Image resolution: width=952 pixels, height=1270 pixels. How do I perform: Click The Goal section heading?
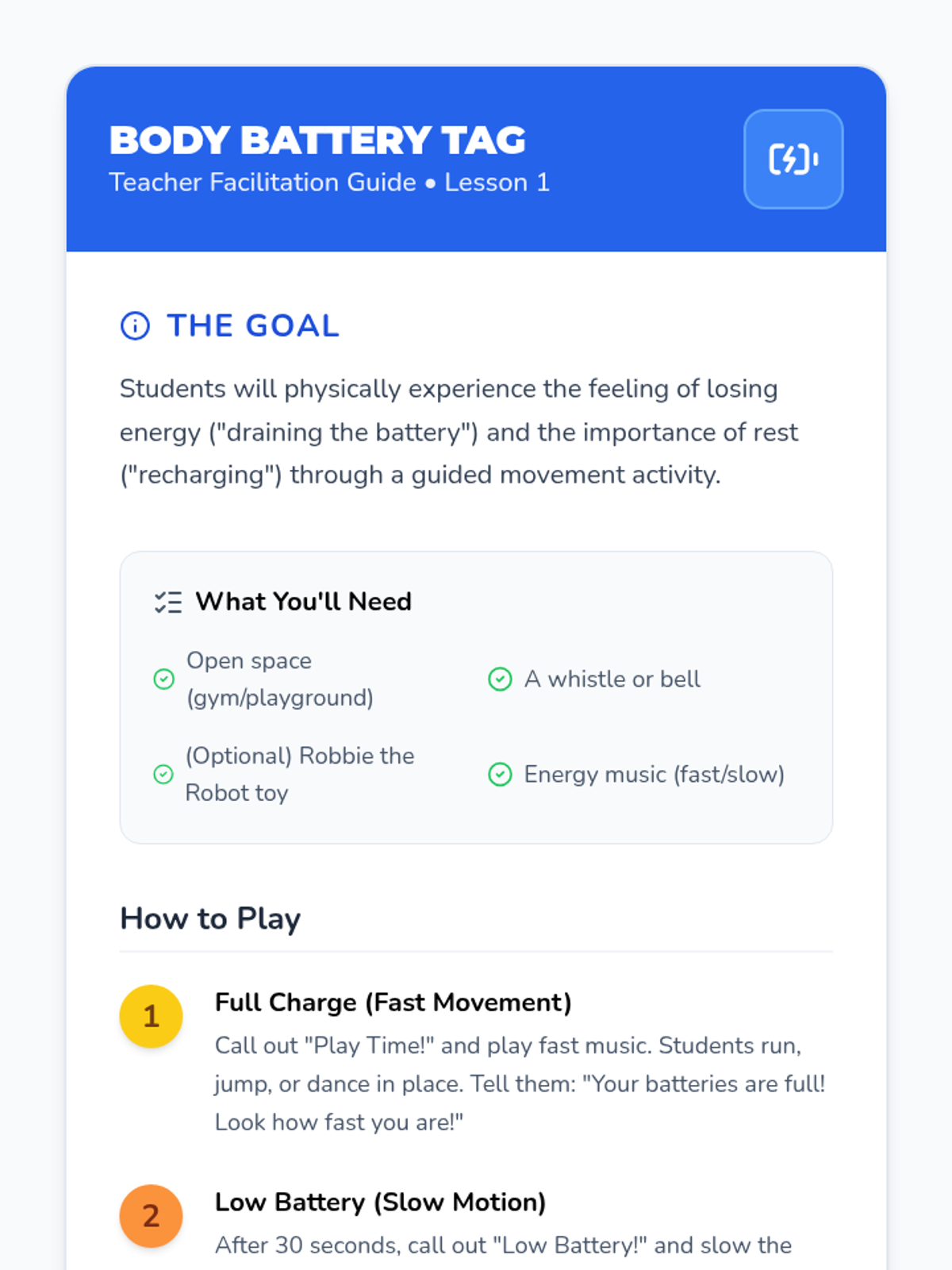tap(253, 325)
